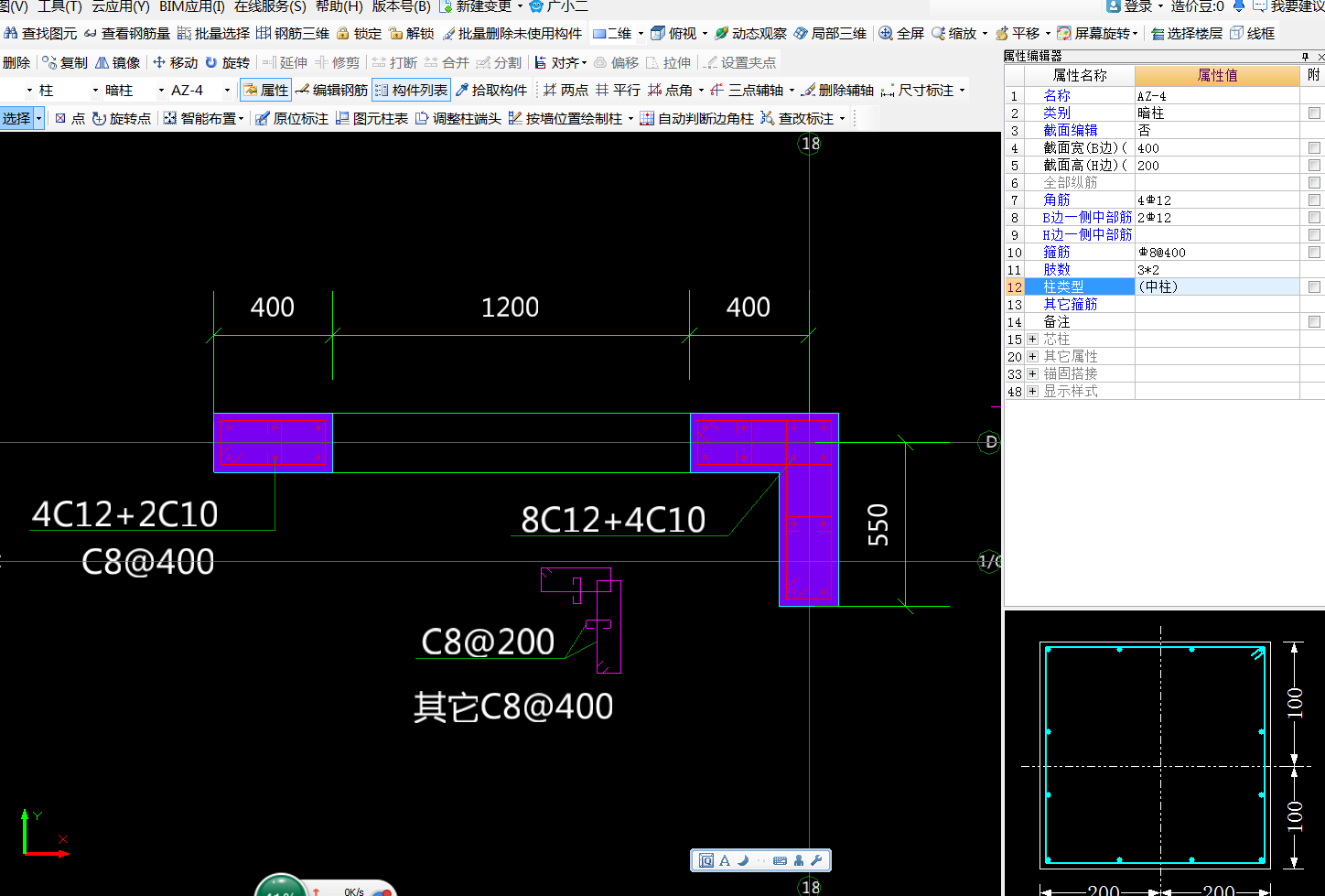Check the 附 box for H边一侧中部筋 row
Screen dimensions: 1325x896
pyautogui.click(x=1314, y=234)
